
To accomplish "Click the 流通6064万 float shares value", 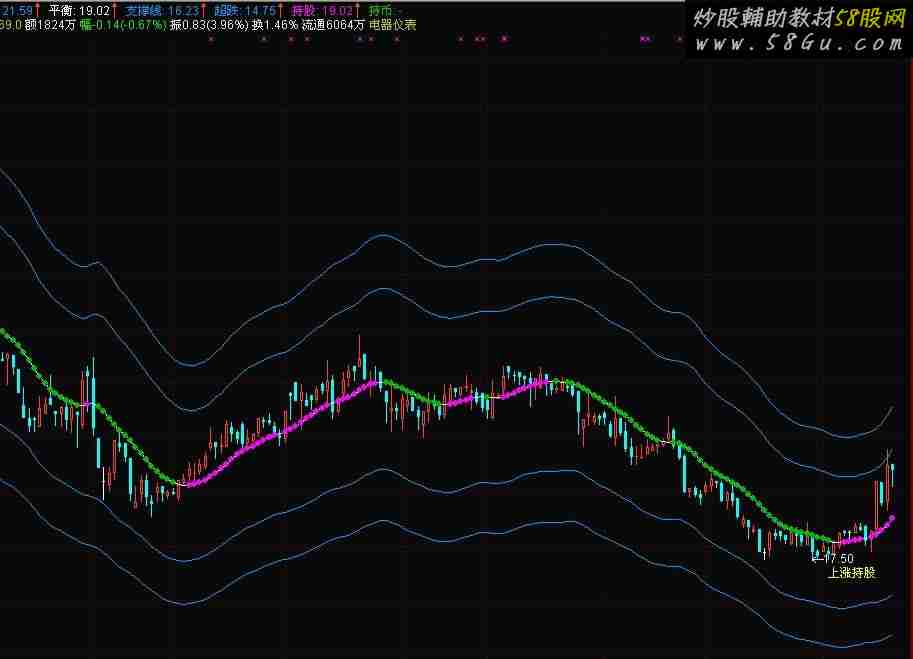I will 333,25.
